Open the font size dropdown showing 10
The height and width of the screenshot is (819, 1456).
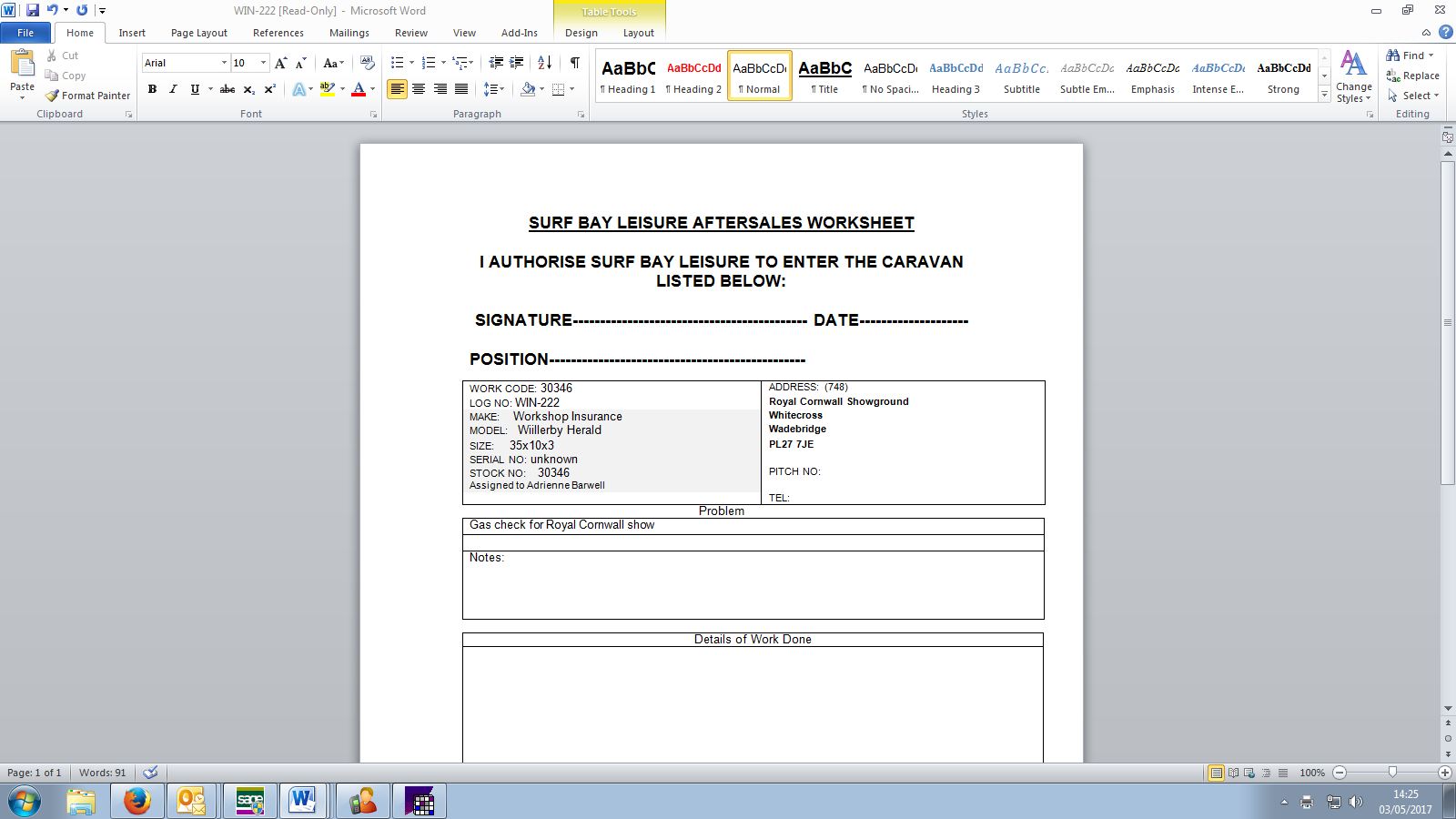click(x=264, y=63)
